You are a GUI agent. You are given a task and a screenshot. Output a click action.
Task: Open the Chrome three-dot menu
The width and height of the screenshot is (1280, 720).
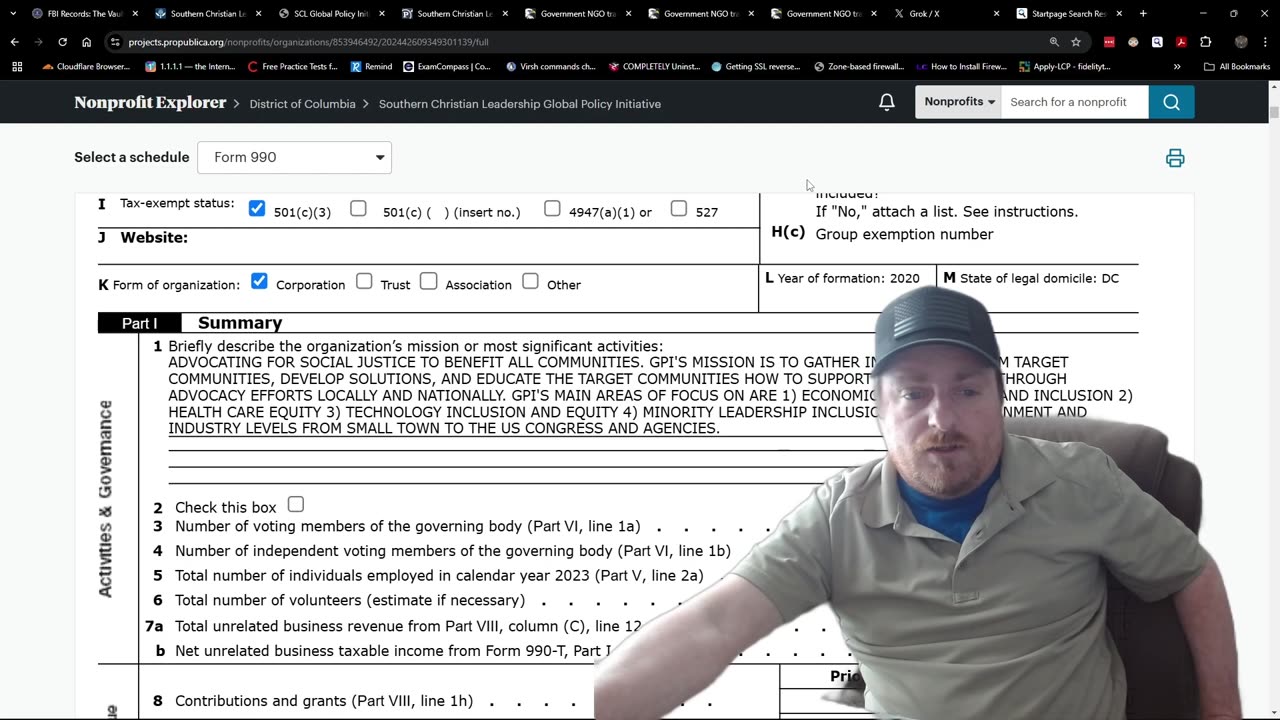1265,42
